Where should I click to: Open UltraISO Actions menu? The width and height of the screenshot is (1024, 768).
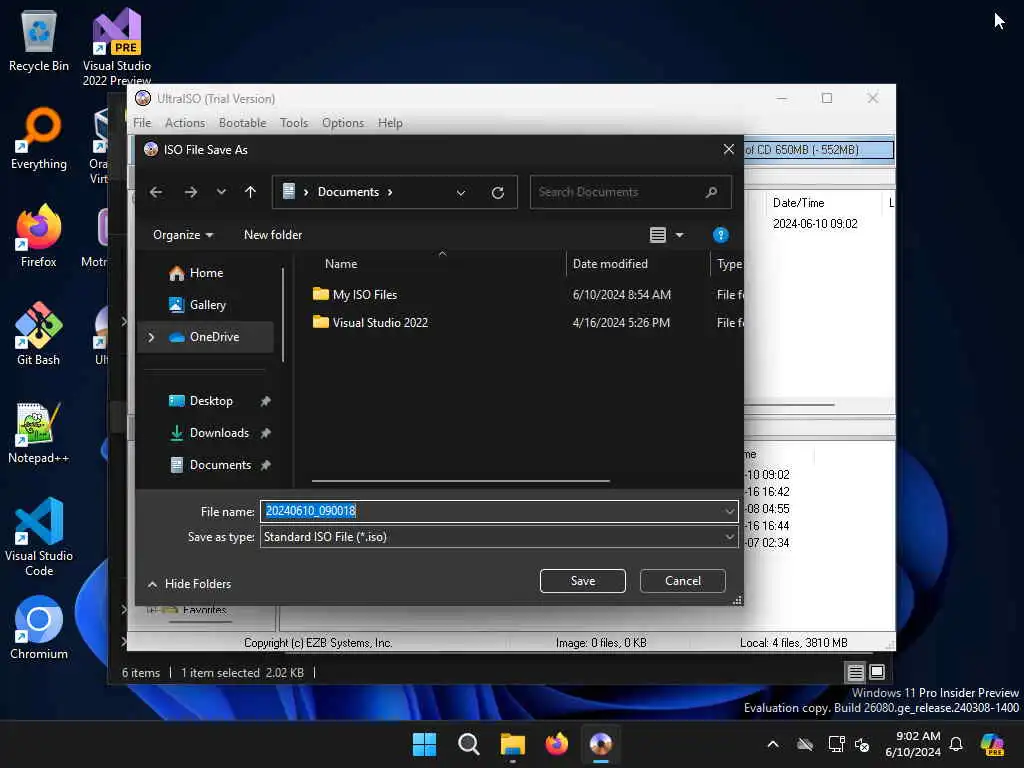(185, 123)
